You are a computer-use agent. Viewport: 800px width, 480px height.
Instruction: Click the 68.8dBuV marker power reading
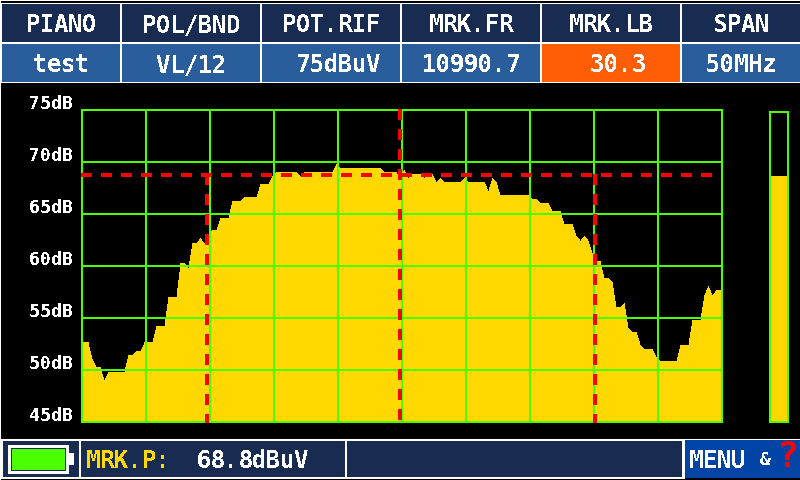pos(252,460)
